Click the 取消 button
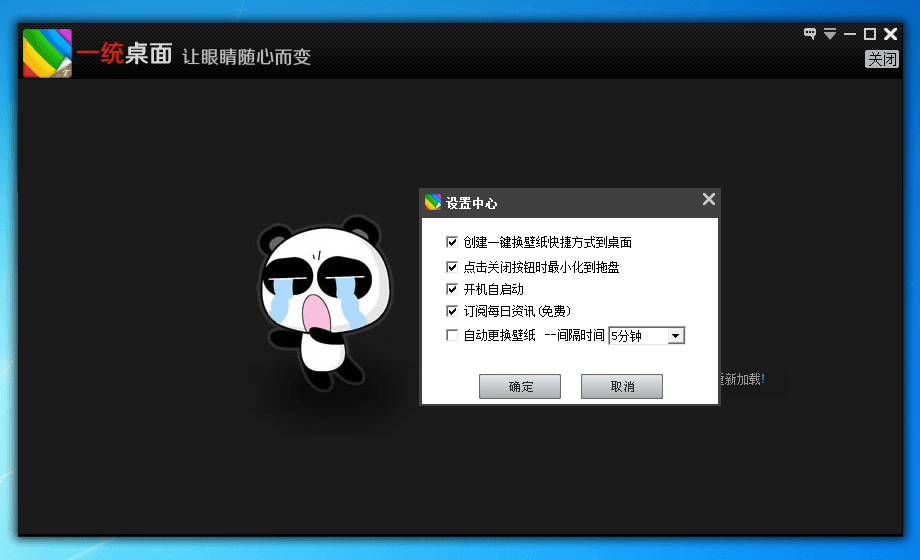Screen dimensions: 920x560 622,386
